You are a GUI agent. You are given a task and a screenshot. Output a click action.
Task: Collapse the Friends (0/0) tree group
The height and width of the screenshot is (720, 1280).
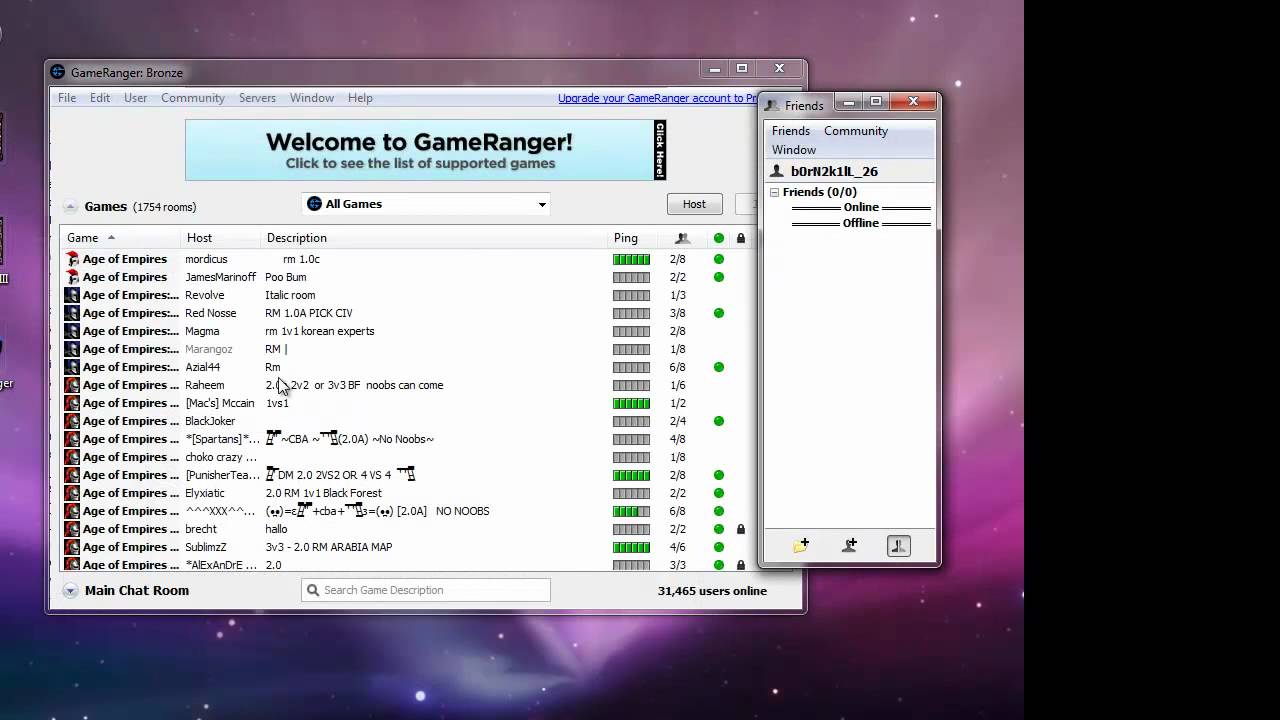774,192
